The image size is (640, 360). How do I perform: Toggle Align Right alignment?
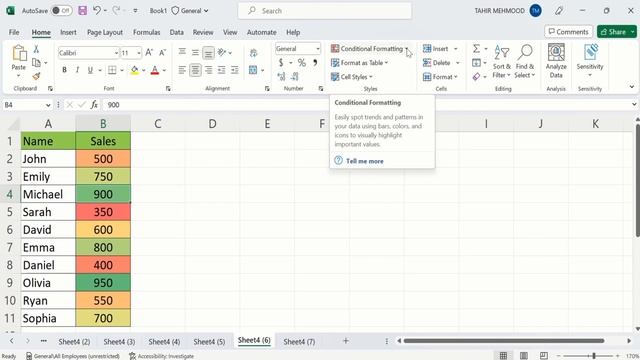[x=209, y=70]
